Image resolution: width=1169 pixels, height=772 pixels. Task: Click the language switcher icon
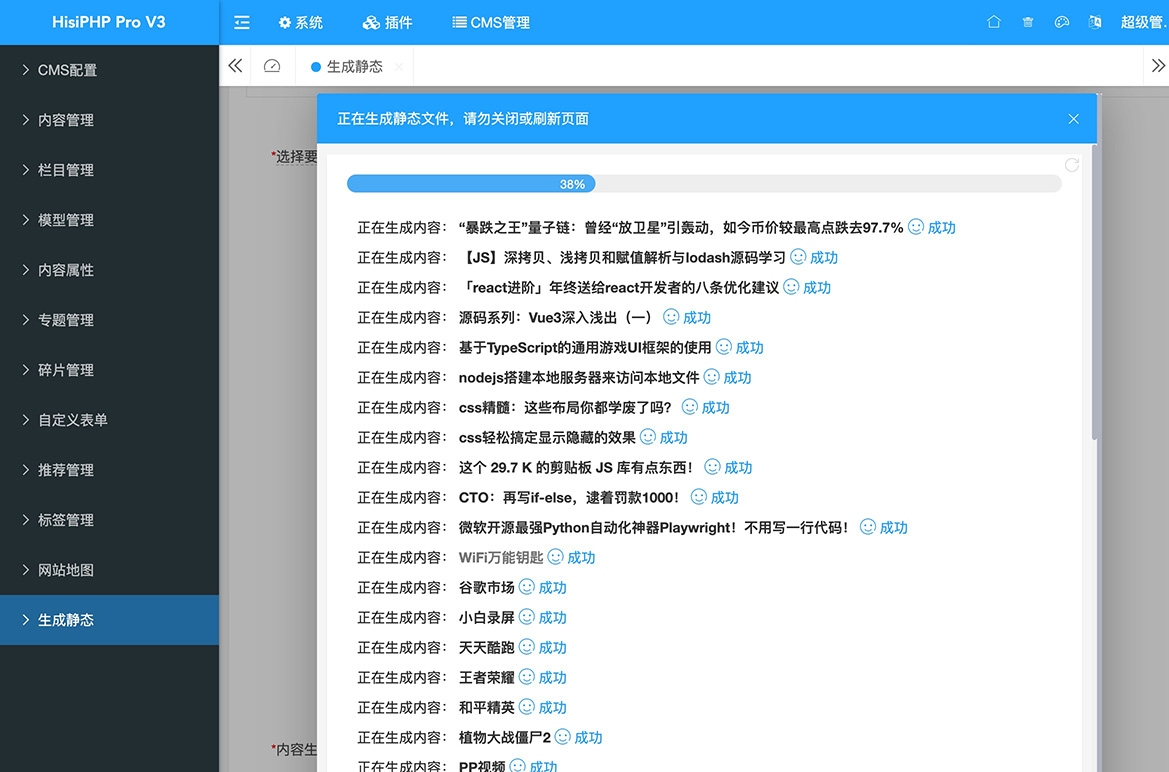[x=1094, y=21]
